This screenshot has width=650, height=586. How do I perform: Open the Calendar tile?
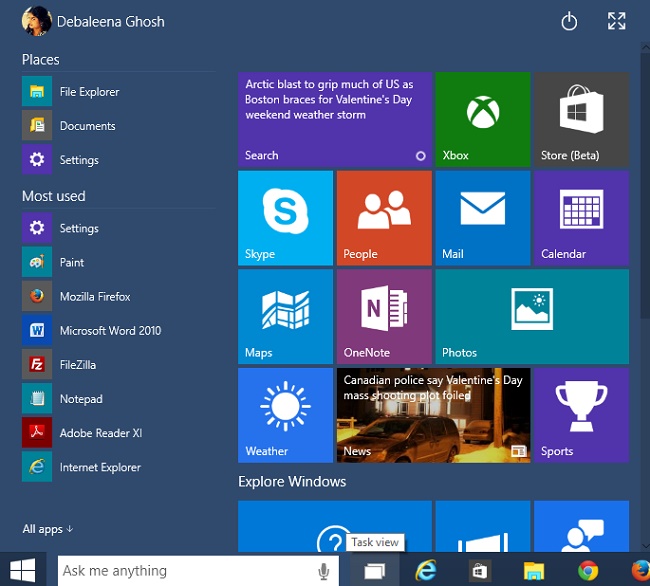(581, 218)
